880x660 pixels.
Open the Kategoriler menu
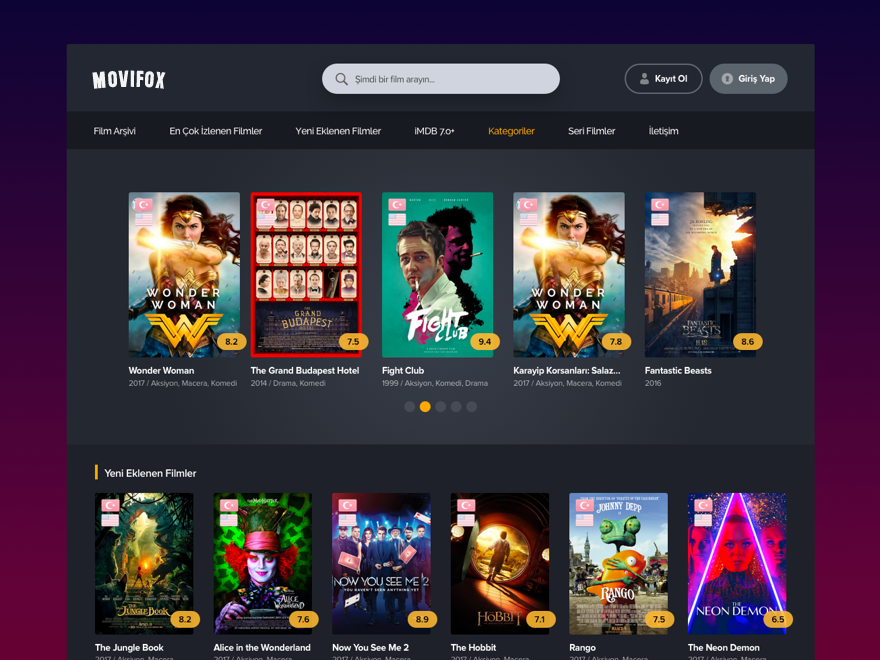511,131
